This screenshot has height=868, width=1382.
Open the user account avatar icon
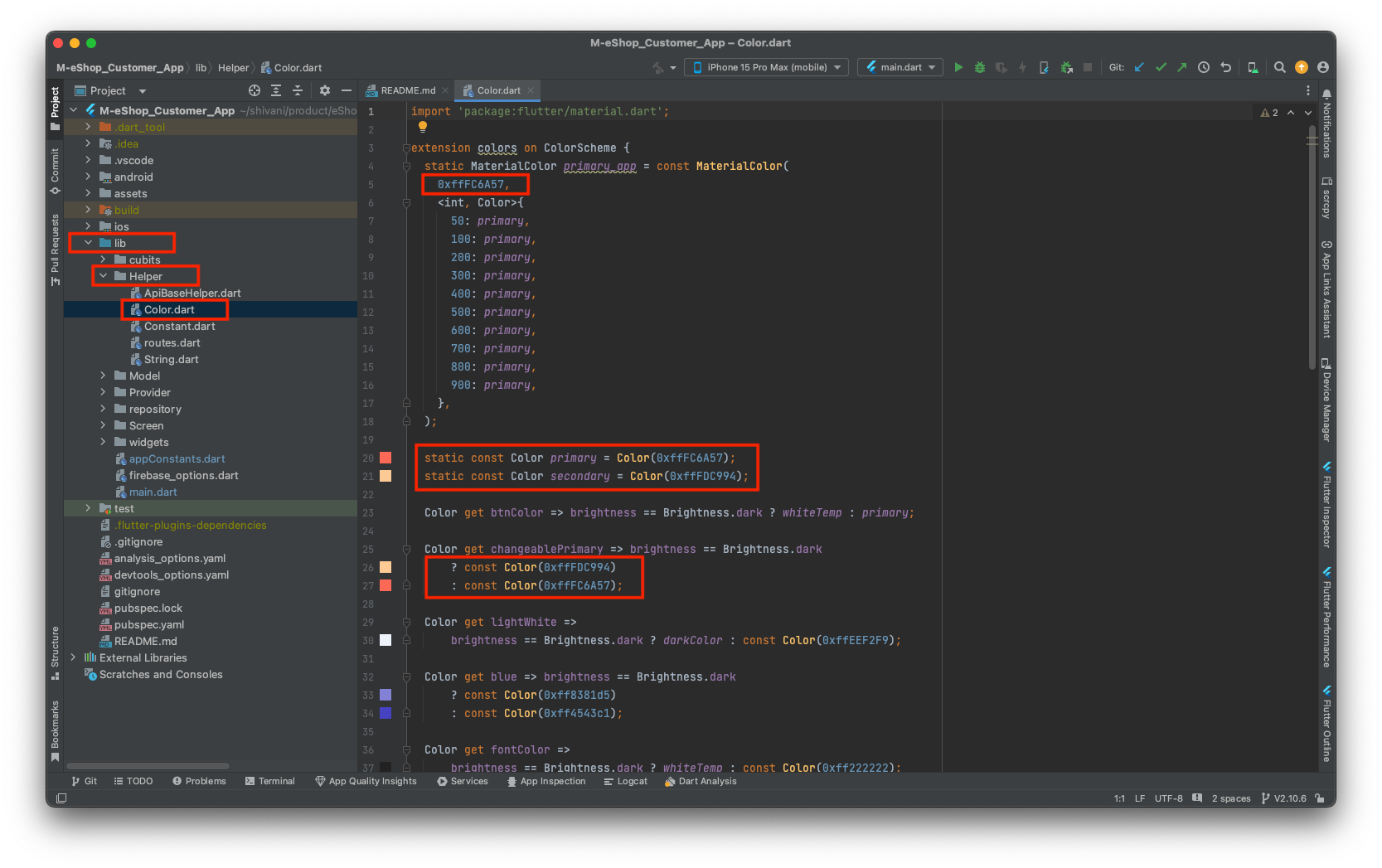coord(1322,67)
